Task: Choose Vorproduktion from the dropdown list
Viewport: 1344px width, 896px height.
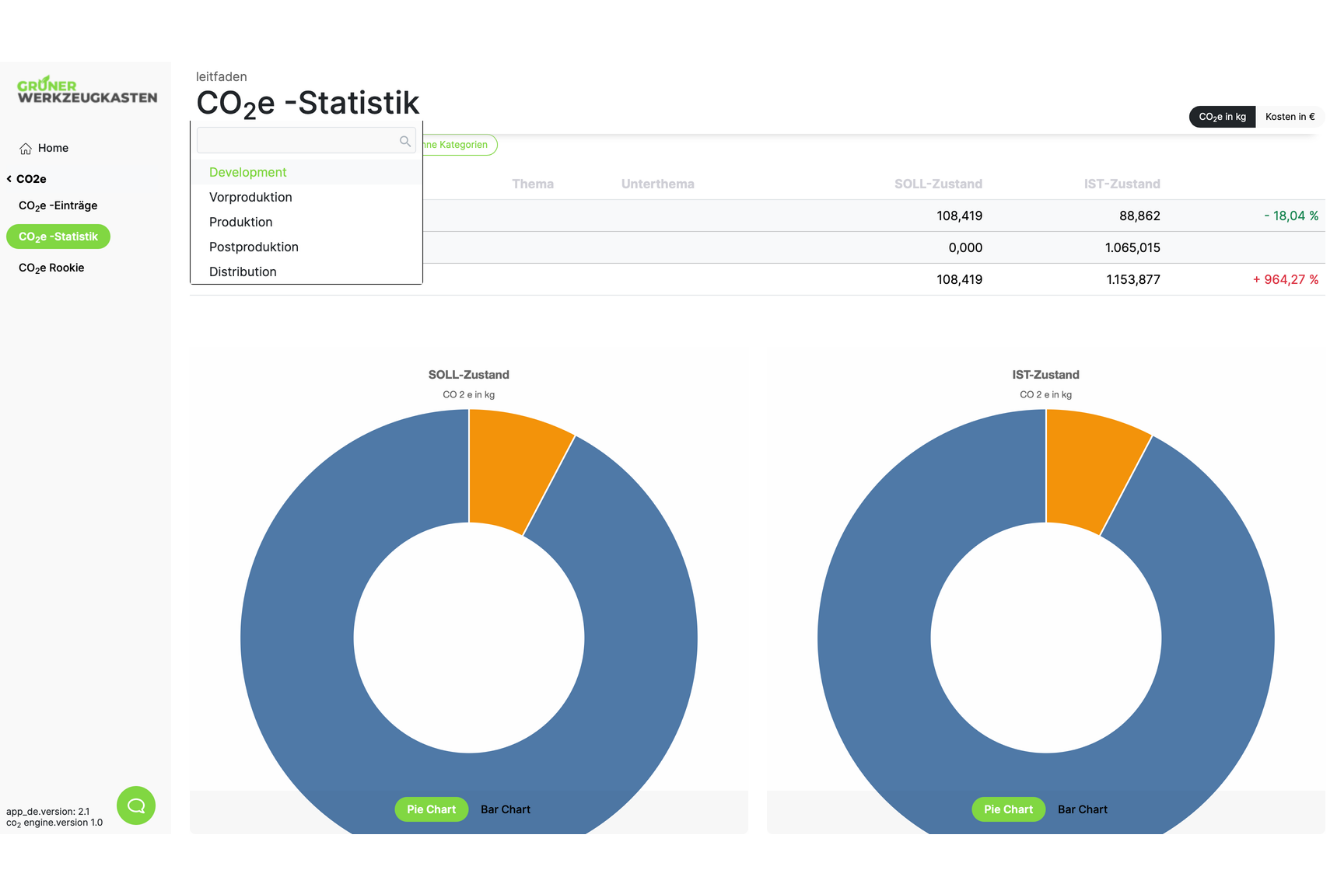Action: point(250,197)
